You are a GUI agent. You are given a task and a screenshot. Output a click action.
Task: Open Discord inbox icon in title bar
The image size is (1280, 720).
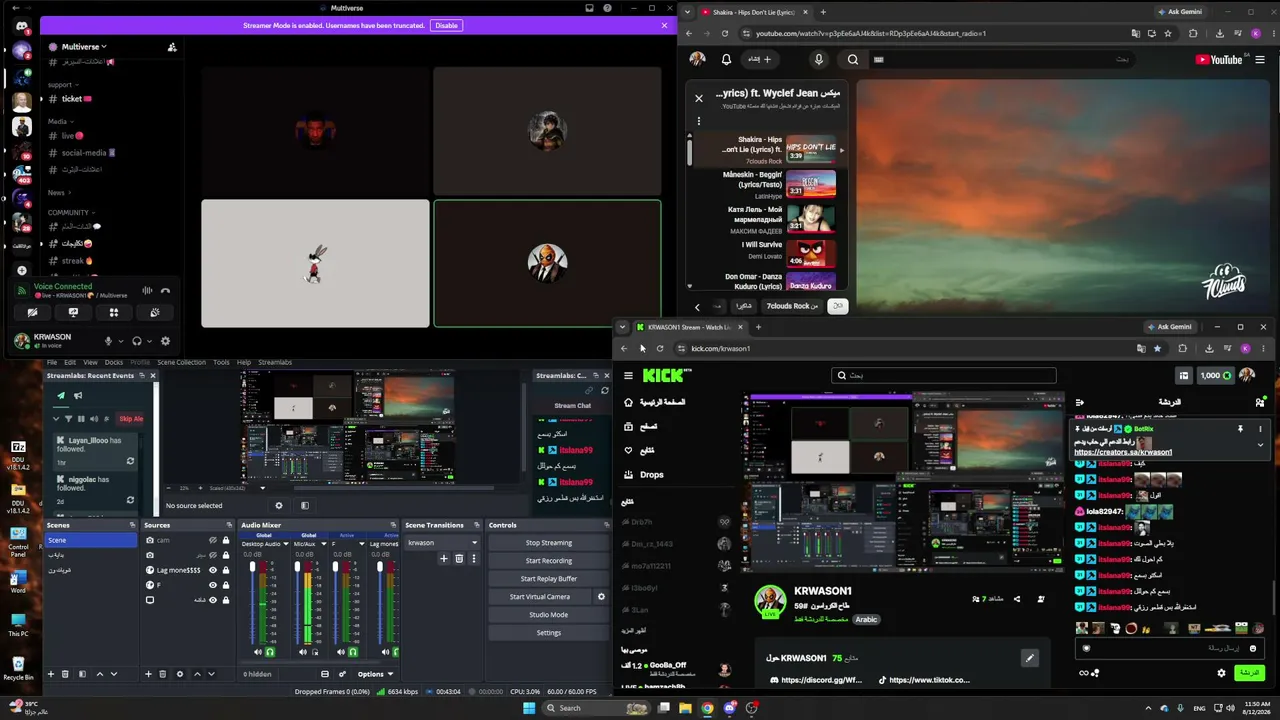(x=590, y=8)
